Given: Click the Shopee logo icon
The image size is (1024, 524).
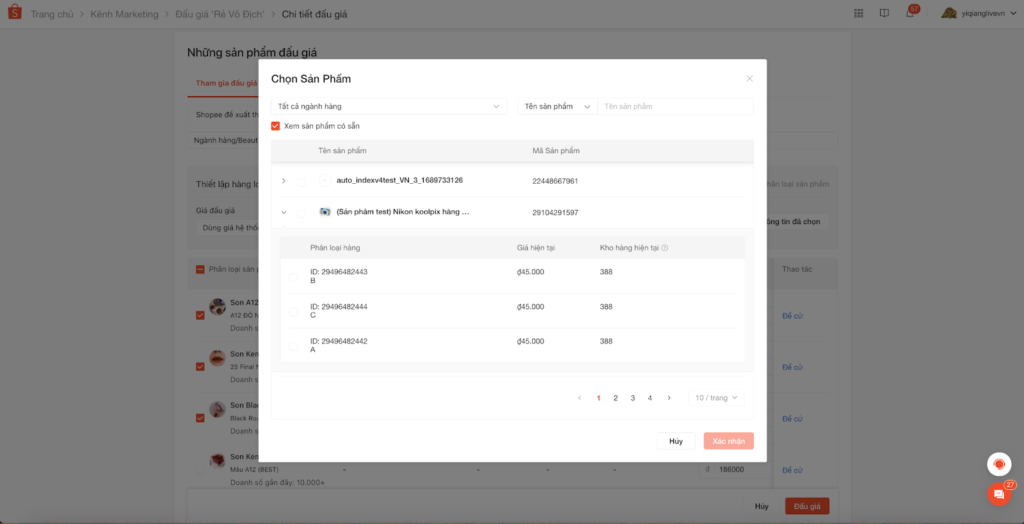Looking at the screenshot, I should pos(15,14).
